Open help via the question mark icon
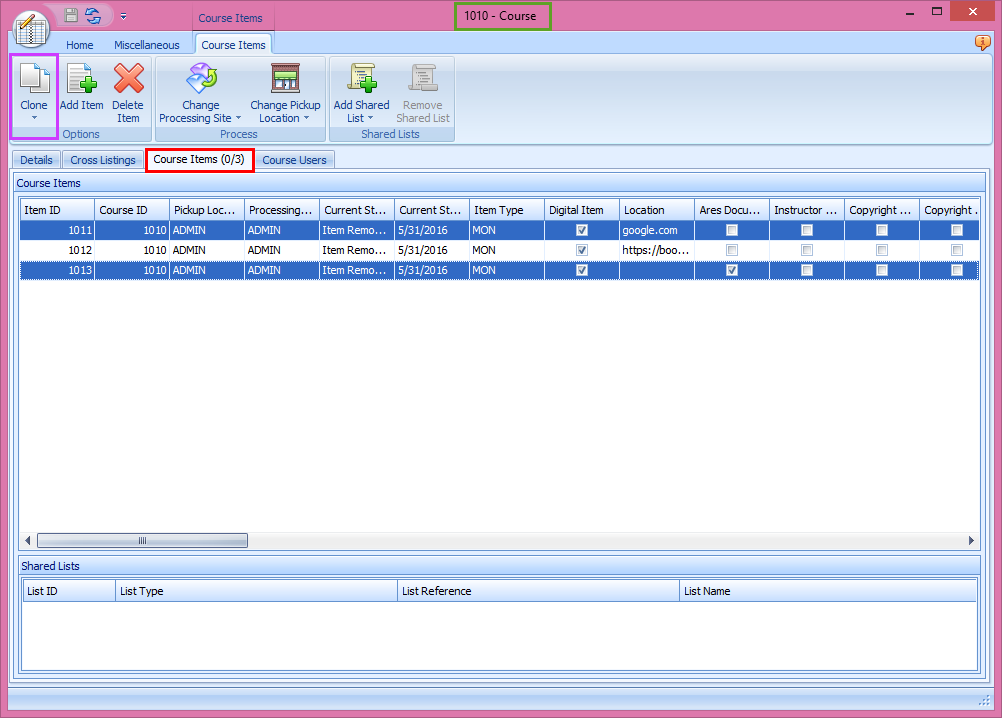Image resolution: width=1002 pixels, height=718 pixels. (981, 43)
